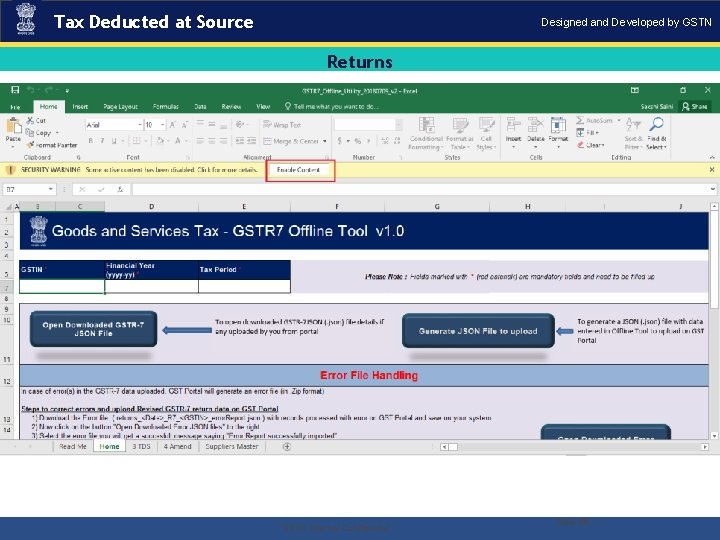Click the Cut scissors icon
This screenshot has height=540, width=720.
pyautogui.click(x=30, y=120)
